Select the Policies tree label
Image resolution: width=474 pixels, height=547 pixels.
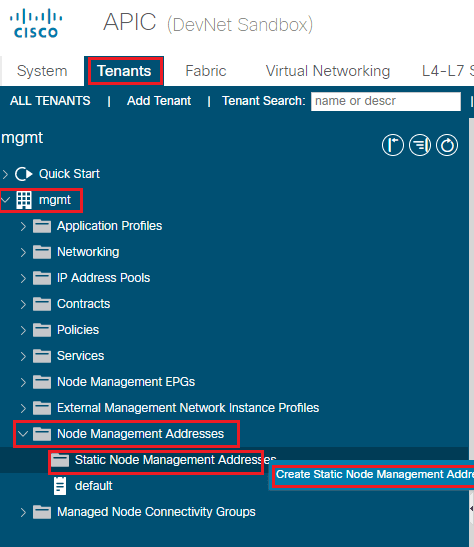pos(78,330)
